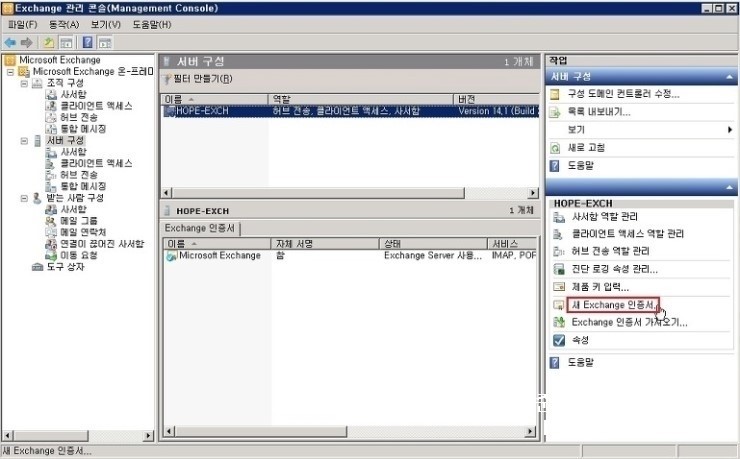The height and width of the screenshot is (459, 740).
Task: Click right scroll arrow of certificate list
Action: click(530, 431)
